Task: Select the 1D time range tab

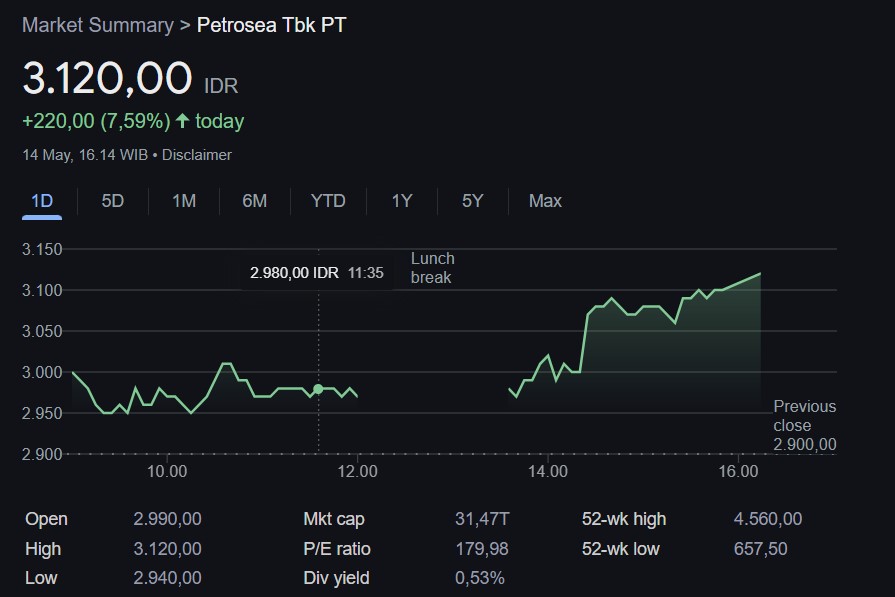Action: point(42,201)
